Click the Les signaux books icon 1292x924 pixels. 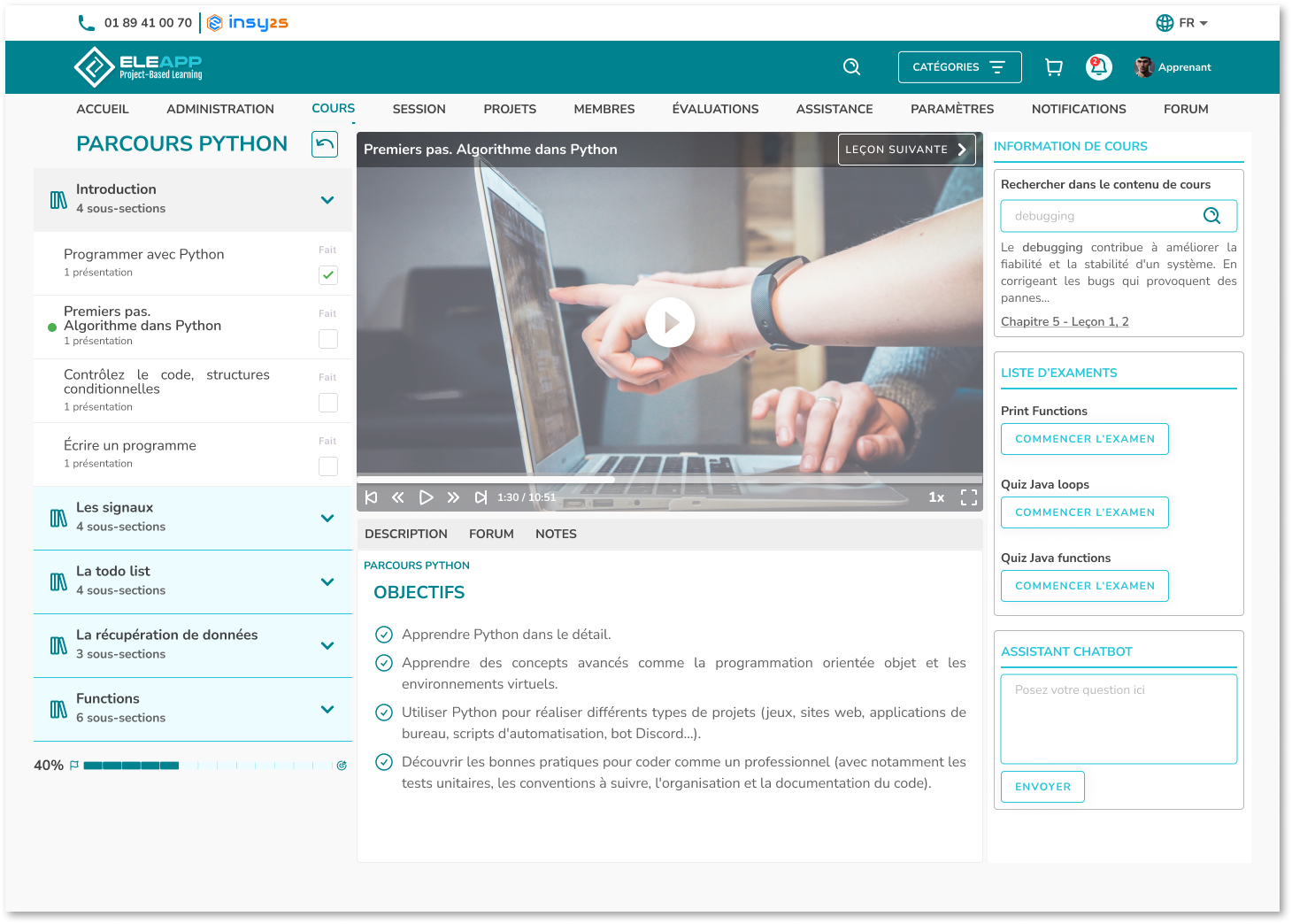(x=58, y=519)
